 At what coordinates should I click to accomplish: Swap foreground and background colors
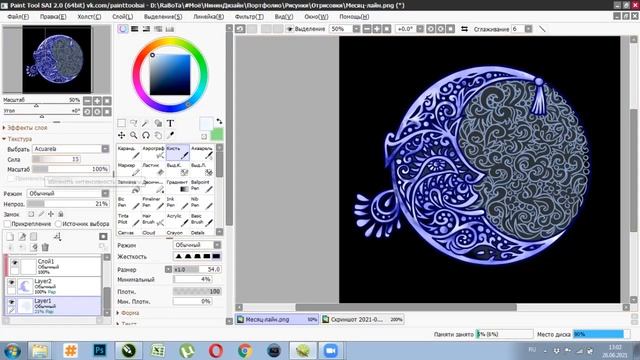coord(219,122)
